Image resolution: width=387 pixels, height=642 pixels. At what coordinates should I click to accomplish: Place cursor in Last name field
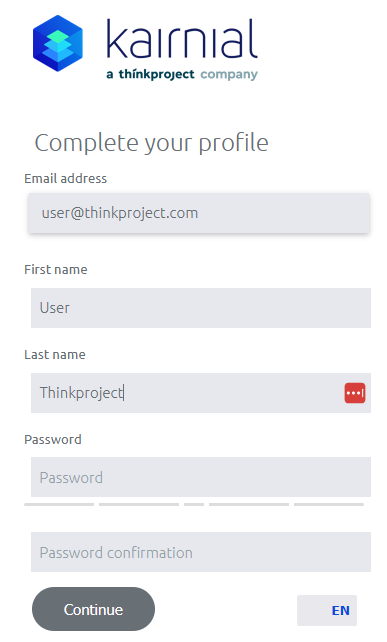(201, 393)
